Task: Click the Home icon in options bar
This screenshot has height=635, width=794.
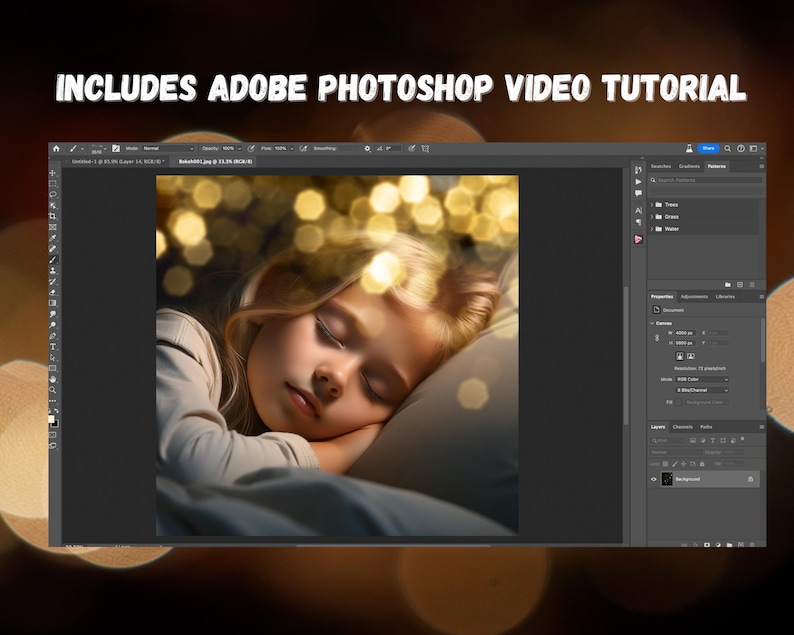Action: (56, 148)
